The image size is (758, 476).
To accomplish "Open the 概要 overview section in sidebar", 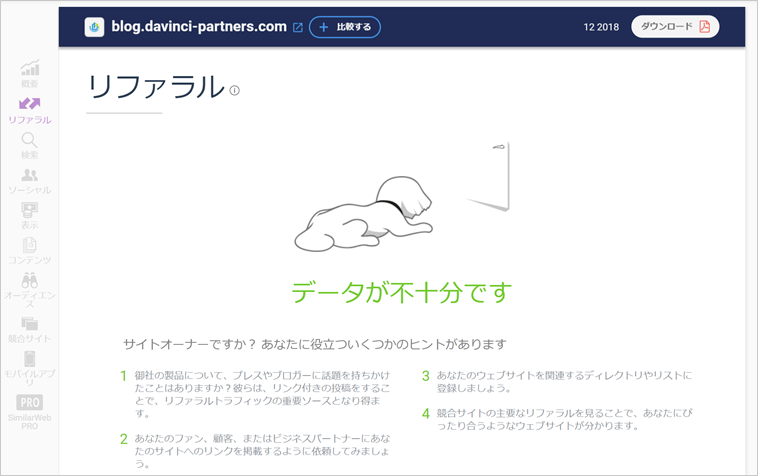I will pos(30,74).
